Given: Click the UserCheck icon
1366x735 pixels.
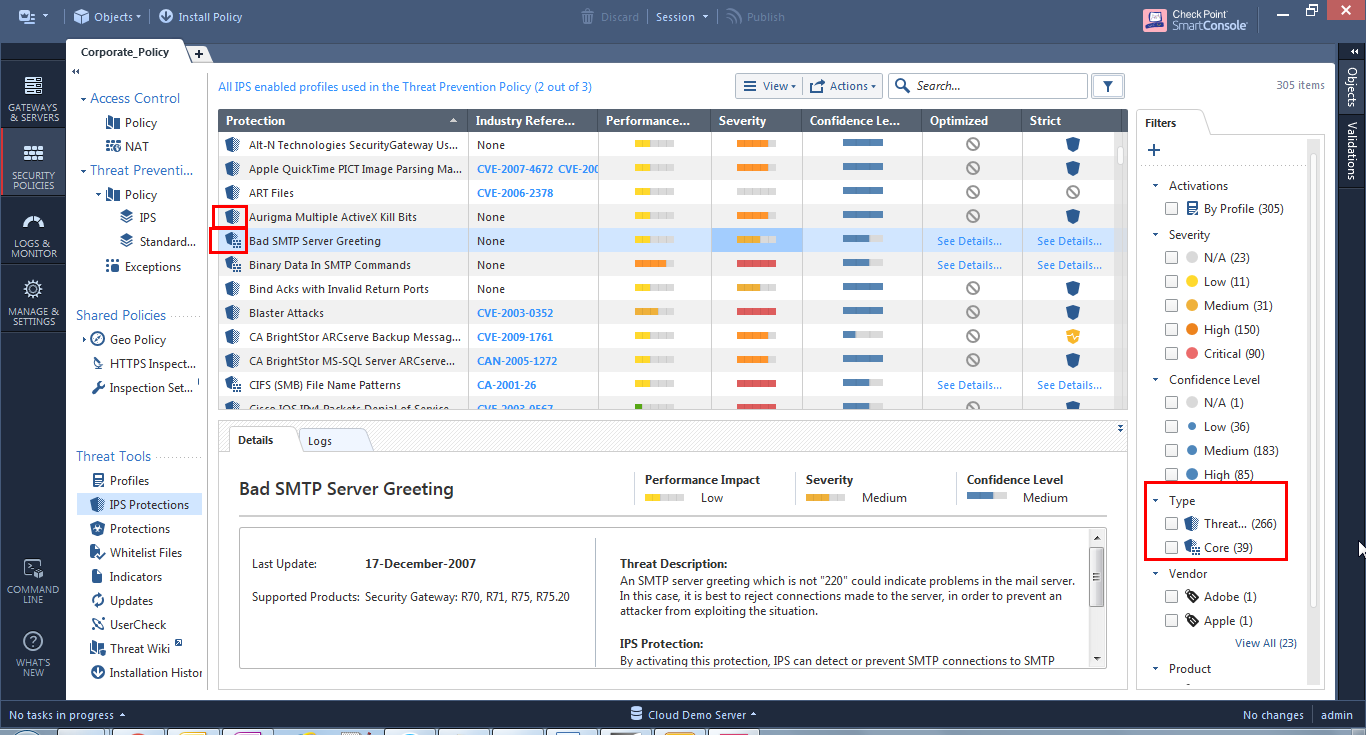Looking at the screenshot, I should click(x=98, y=625).
